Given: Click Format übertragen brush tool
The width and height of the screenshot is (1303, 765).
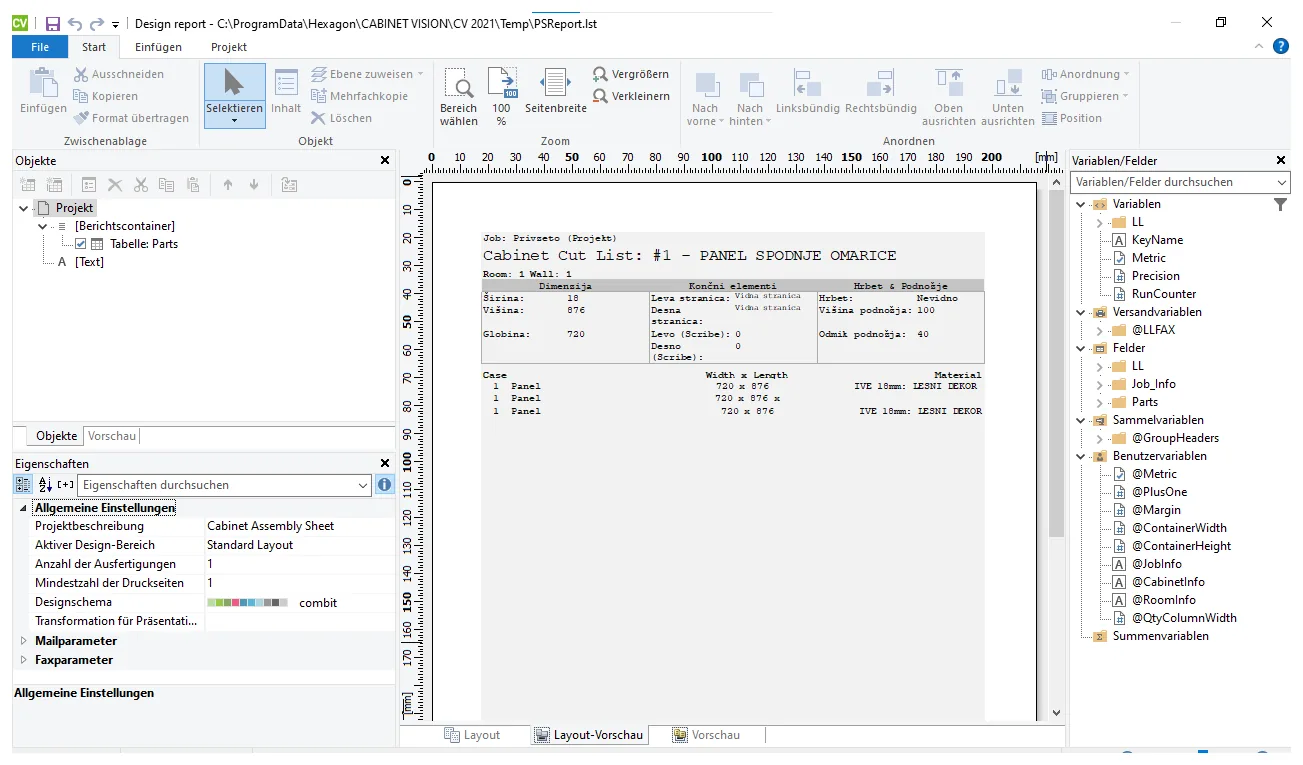Looking at the screenshot, I should pos(131,118).
